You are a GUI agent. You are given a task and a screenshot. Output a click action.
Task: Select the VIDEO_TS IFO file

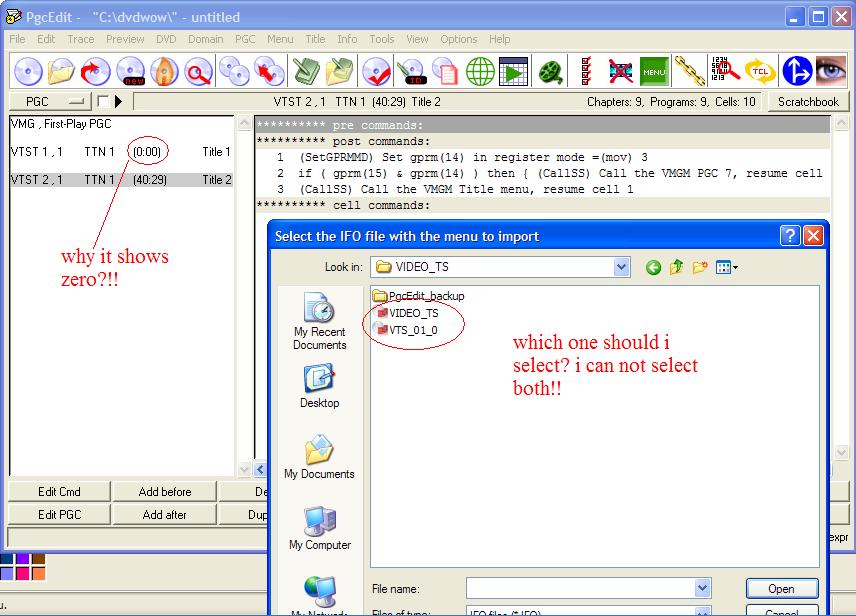click(407, 313)
